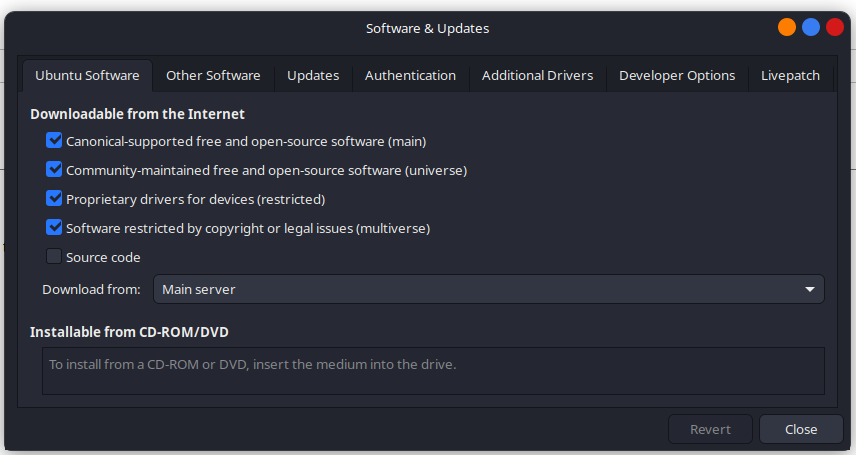
Task: Open the Updates tab
Action: coord(313,76)
